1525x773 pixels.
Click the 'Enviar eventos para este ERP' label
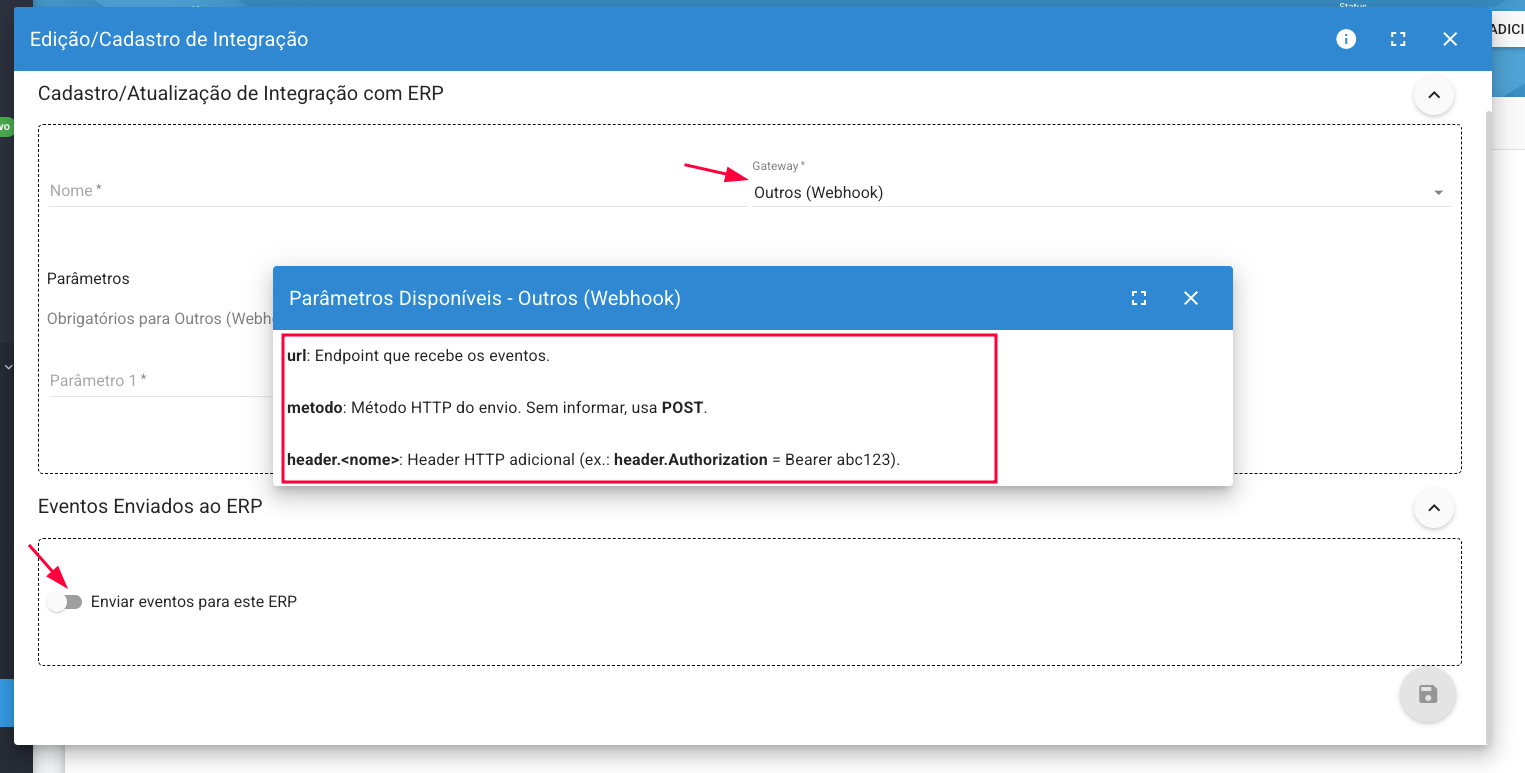194,602
